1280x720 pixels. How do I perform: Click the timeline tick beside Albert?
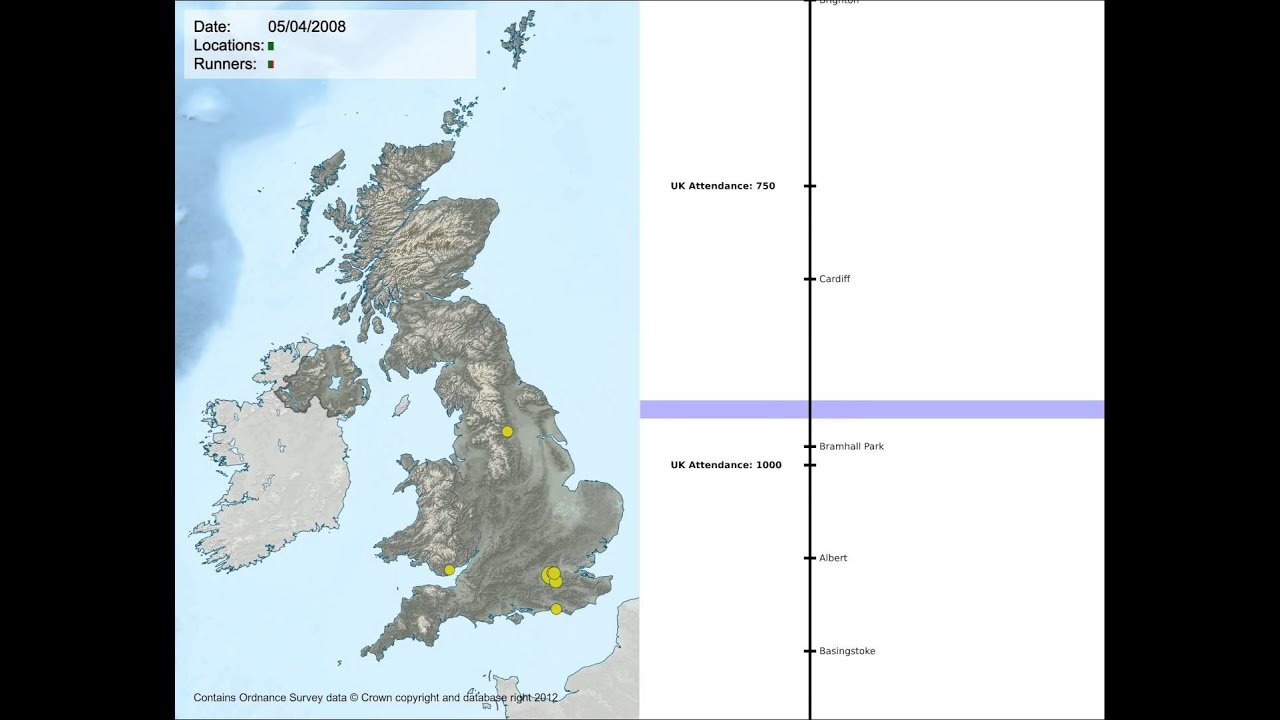pyautogui.click(x=810, y=558)
